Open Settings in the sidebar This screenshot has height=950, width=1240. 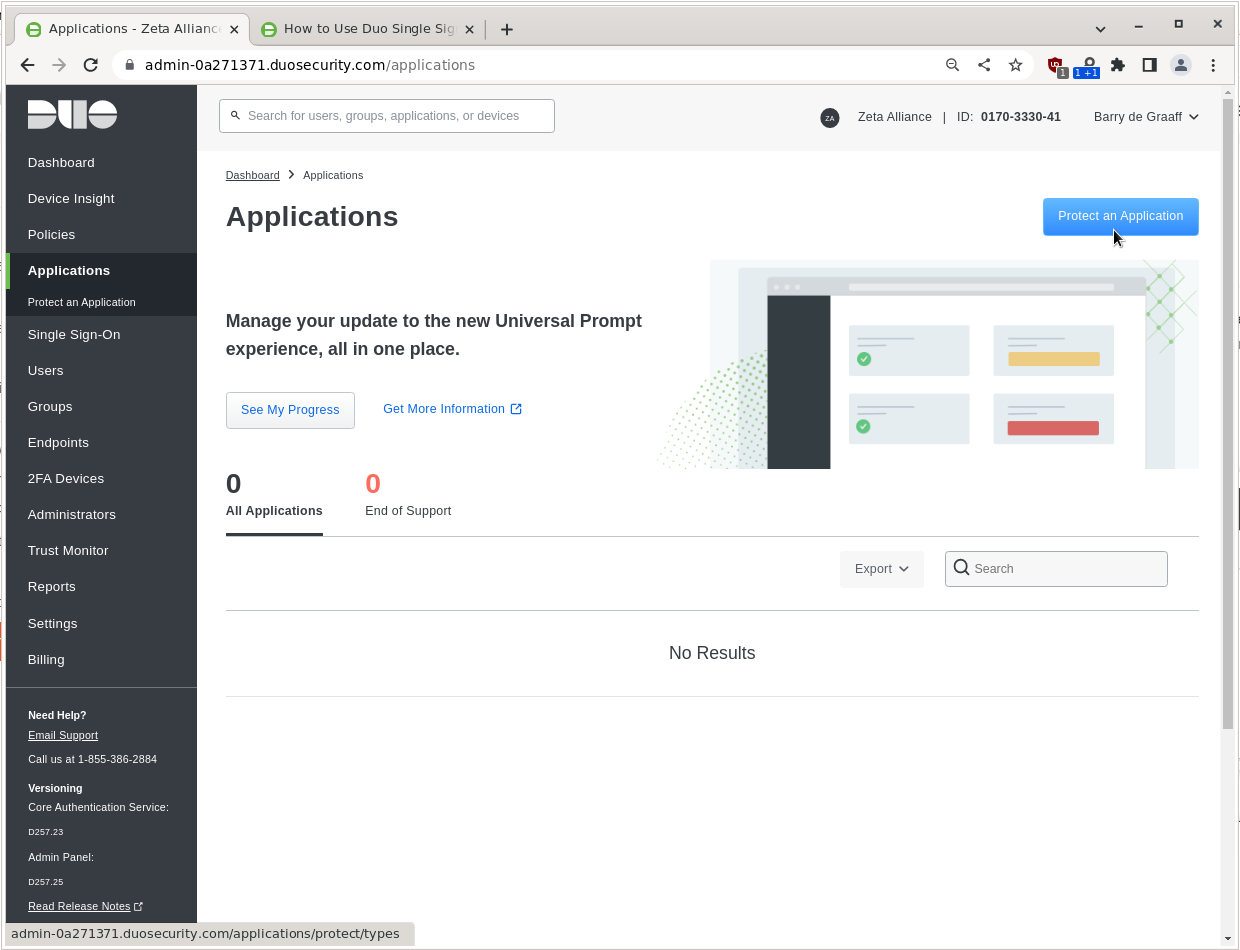point(52,623)
